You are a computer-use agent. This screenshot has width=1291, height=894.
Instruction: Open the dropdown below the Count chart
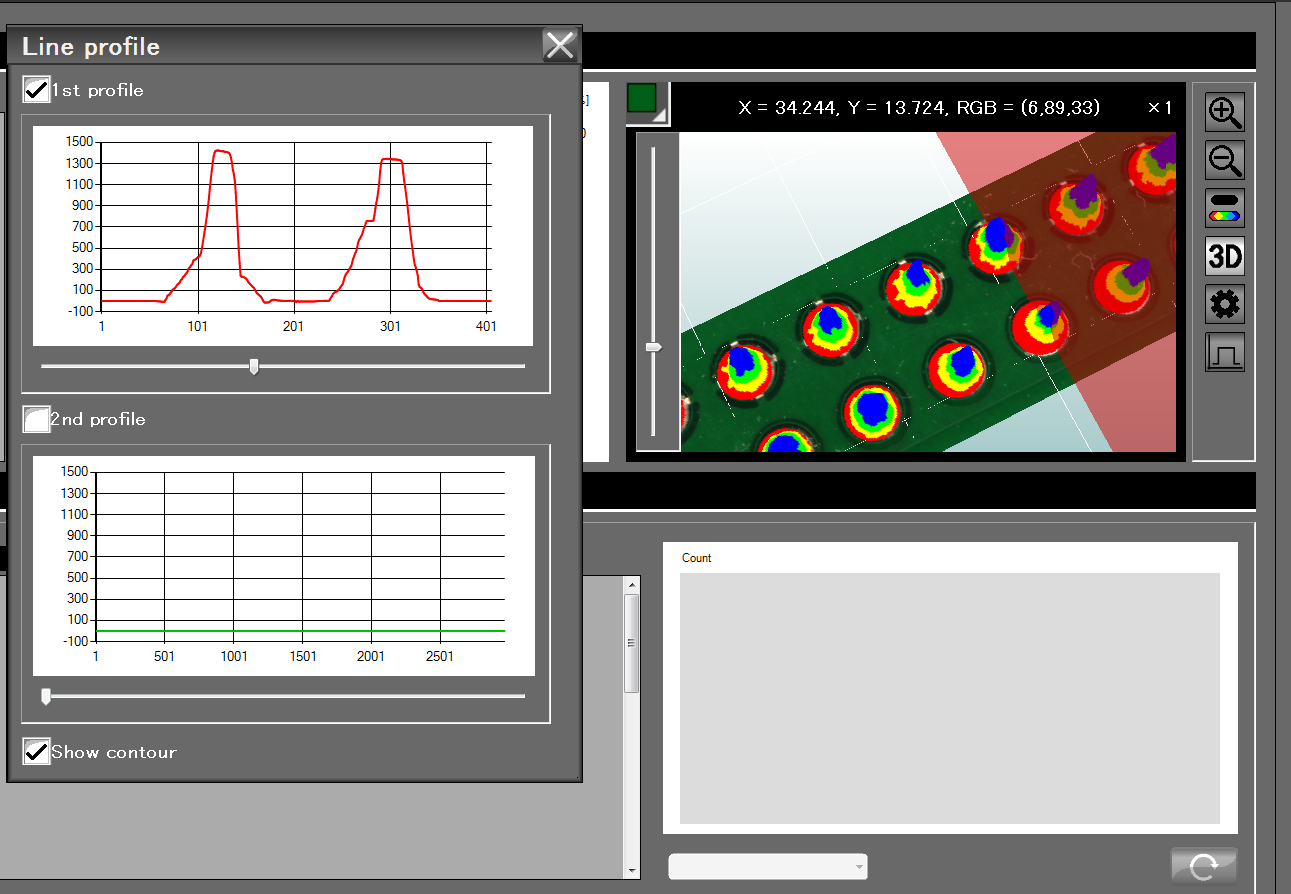767,866
